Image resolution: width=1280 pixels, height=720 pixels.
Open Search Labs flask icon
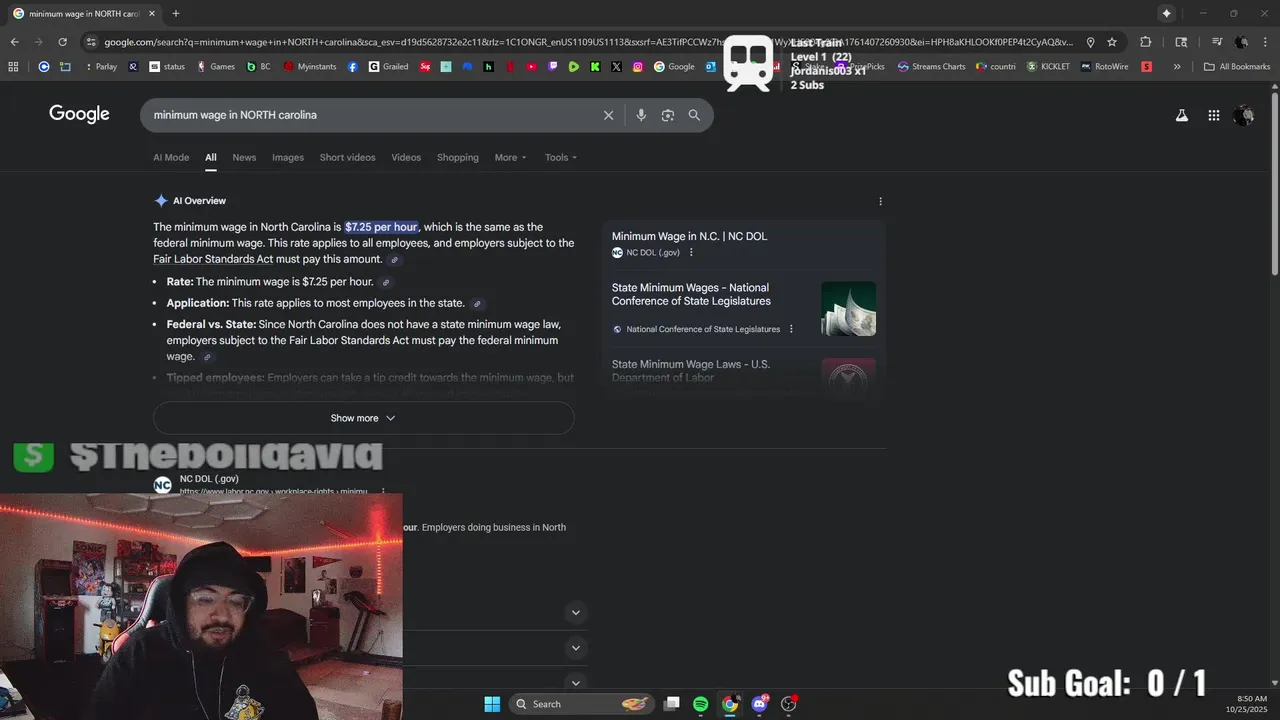point(1182,115)
